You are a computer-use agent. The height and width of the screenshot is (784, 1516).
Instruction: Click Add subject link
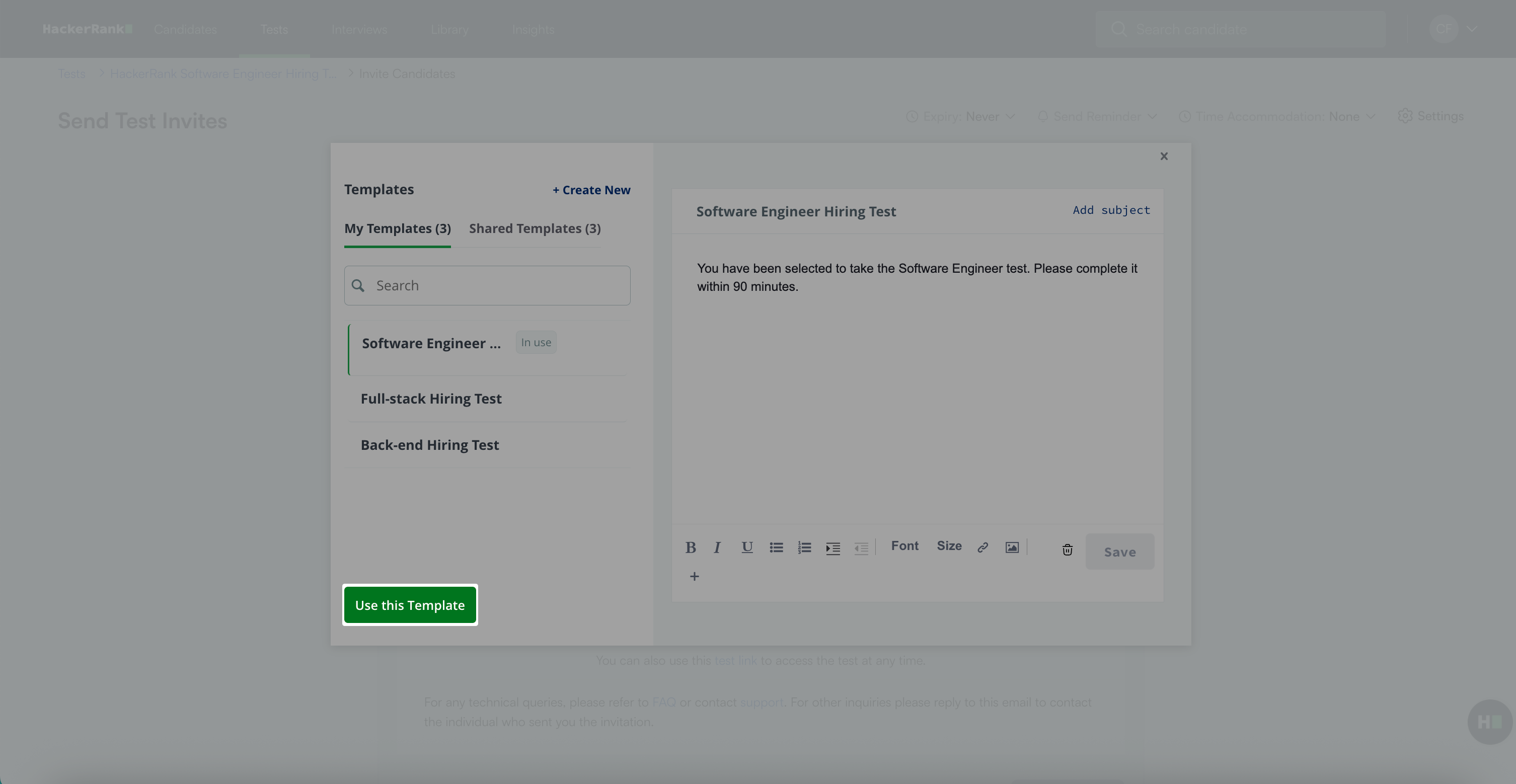point(1110,210)
